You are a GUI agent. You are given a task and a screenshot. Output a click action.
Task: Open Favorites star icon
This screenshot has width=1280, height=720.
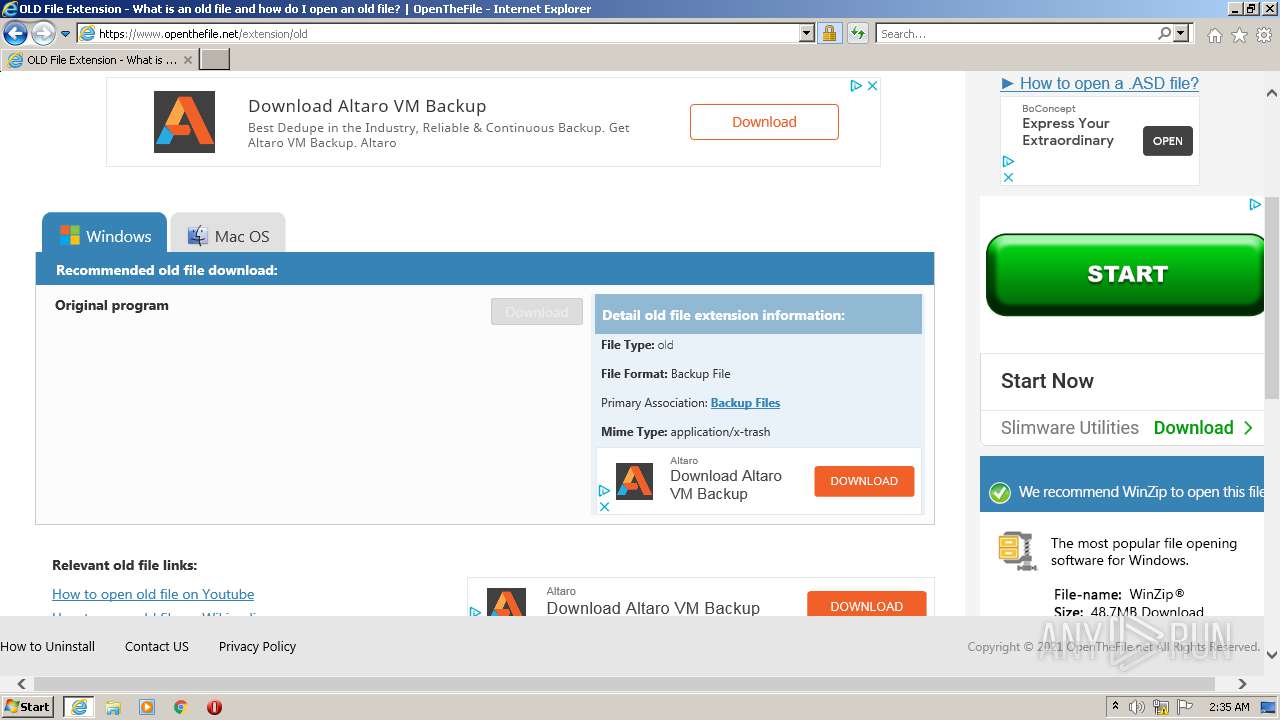(1239, 35)
